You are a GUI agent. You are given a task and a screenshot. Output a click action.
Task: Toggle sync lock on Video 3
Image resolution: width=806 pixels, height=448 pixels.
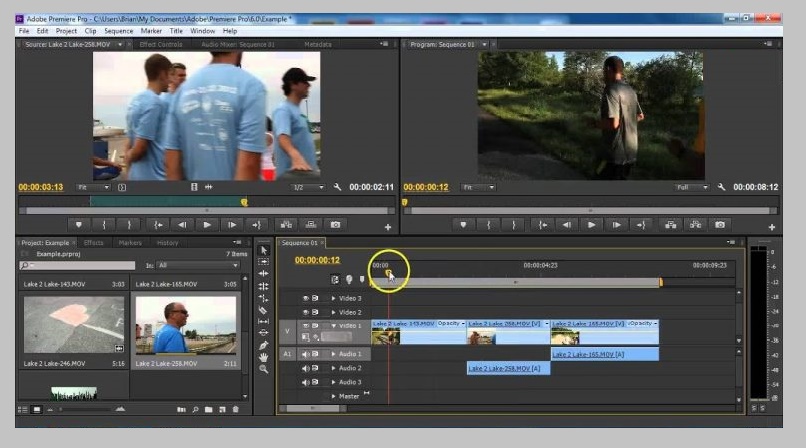[x=315, y=298]
